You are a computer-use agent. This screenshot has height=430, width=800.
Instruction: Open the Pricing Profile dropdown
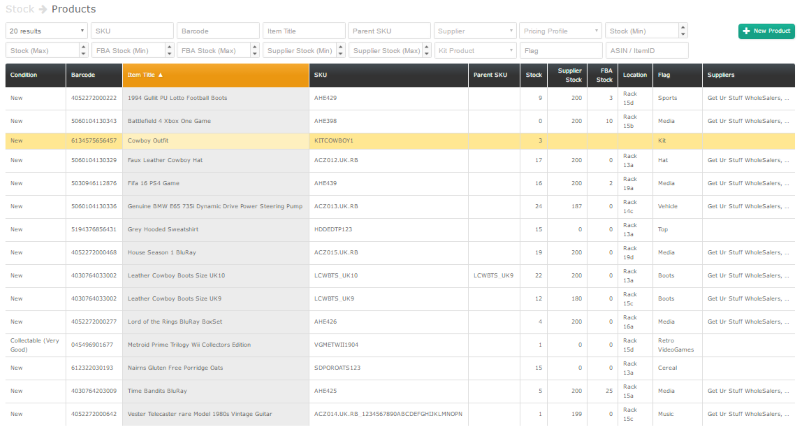point(561,31)
